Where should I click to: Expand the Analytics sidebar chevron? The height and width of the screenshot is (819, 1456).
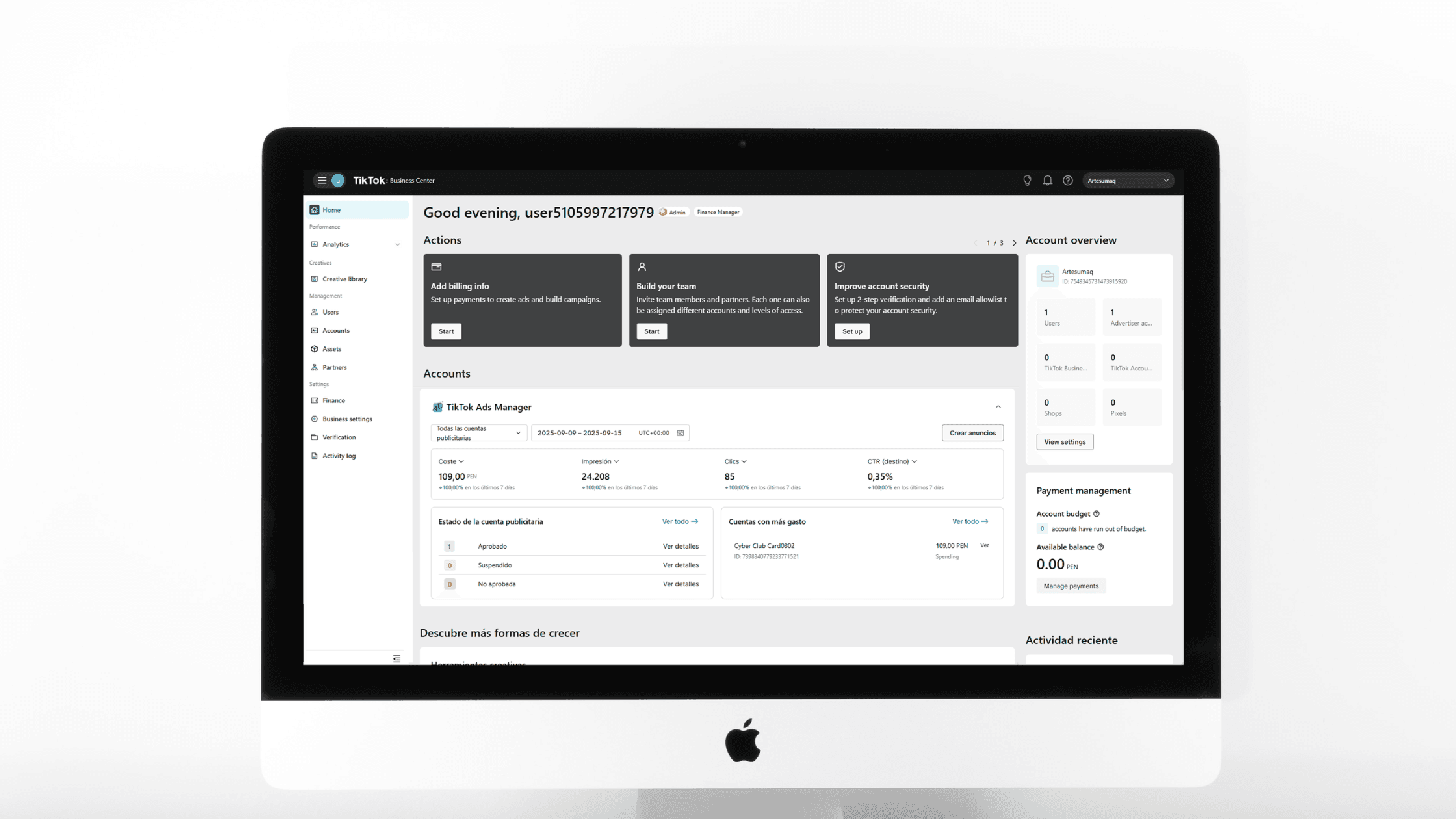(x=398, y=245)
